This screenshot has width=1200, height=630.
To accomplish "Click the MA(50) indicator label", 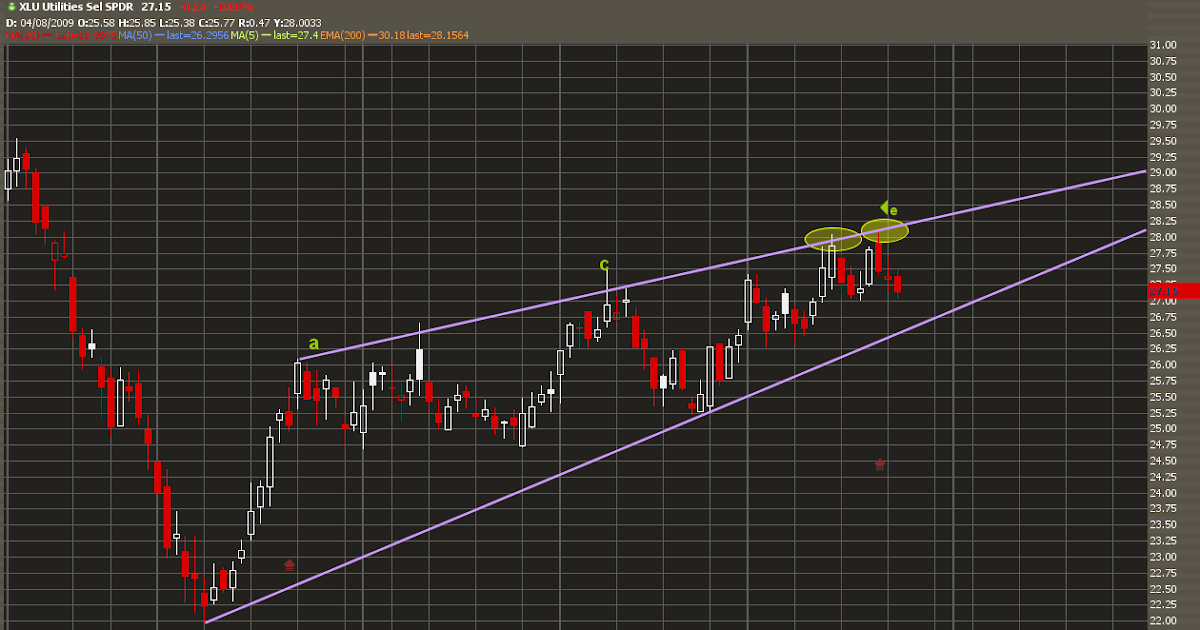I will [x=135, y=35].
